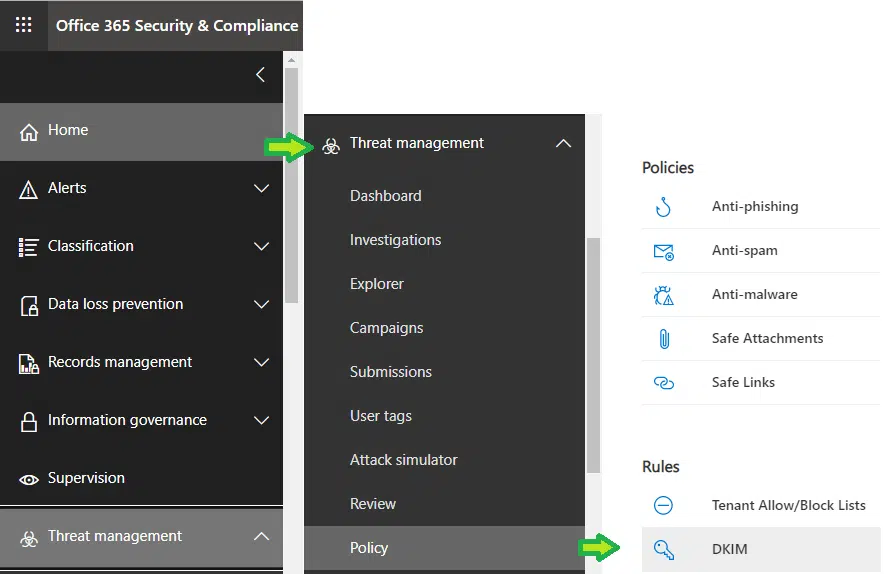This screenshot has width=884, height=574.
Task: Click the submenu vertical scrollbar
Action: coord(593,355)
